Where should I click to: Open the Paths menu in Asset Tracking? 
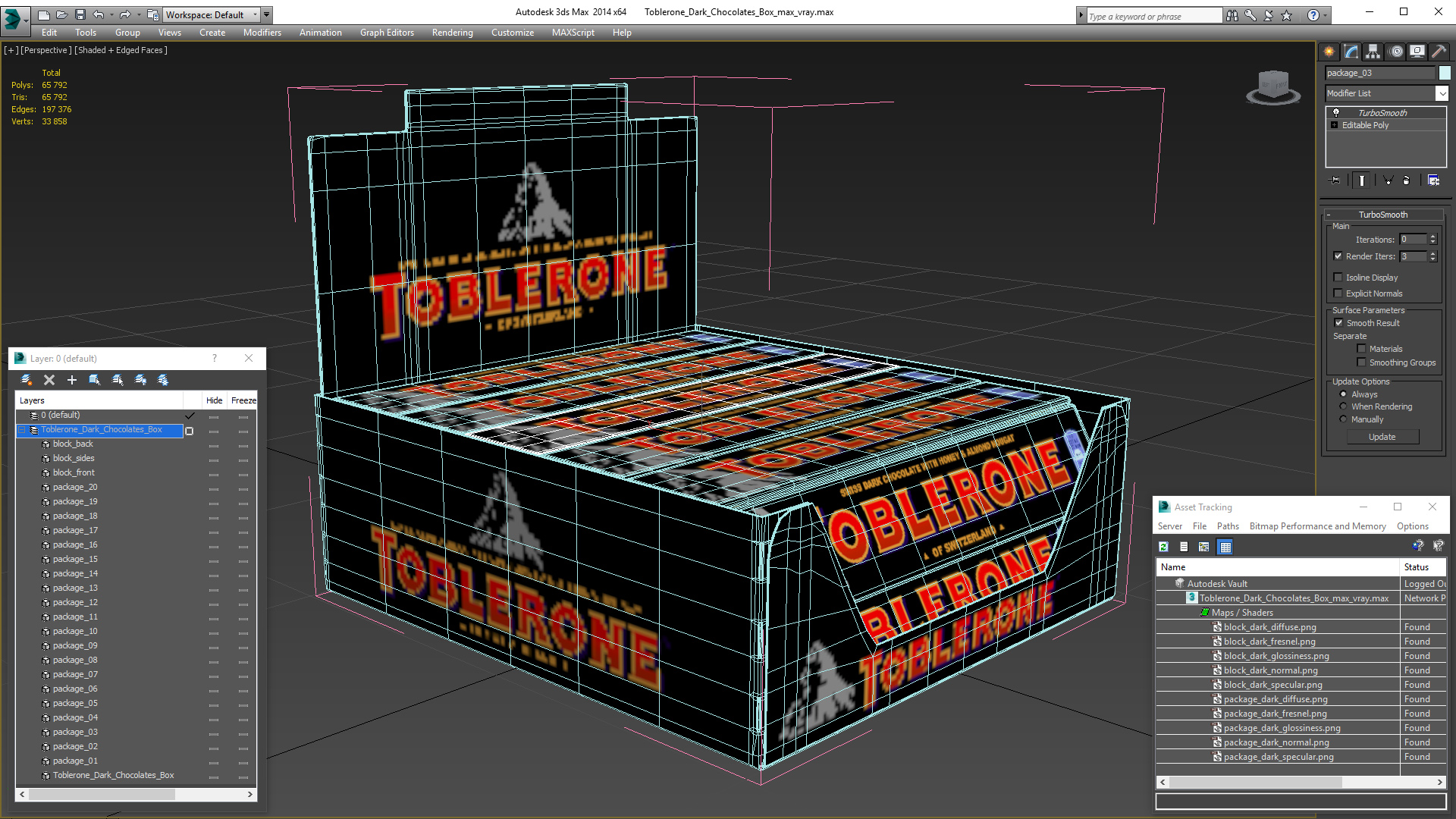tap(1228, 526)
